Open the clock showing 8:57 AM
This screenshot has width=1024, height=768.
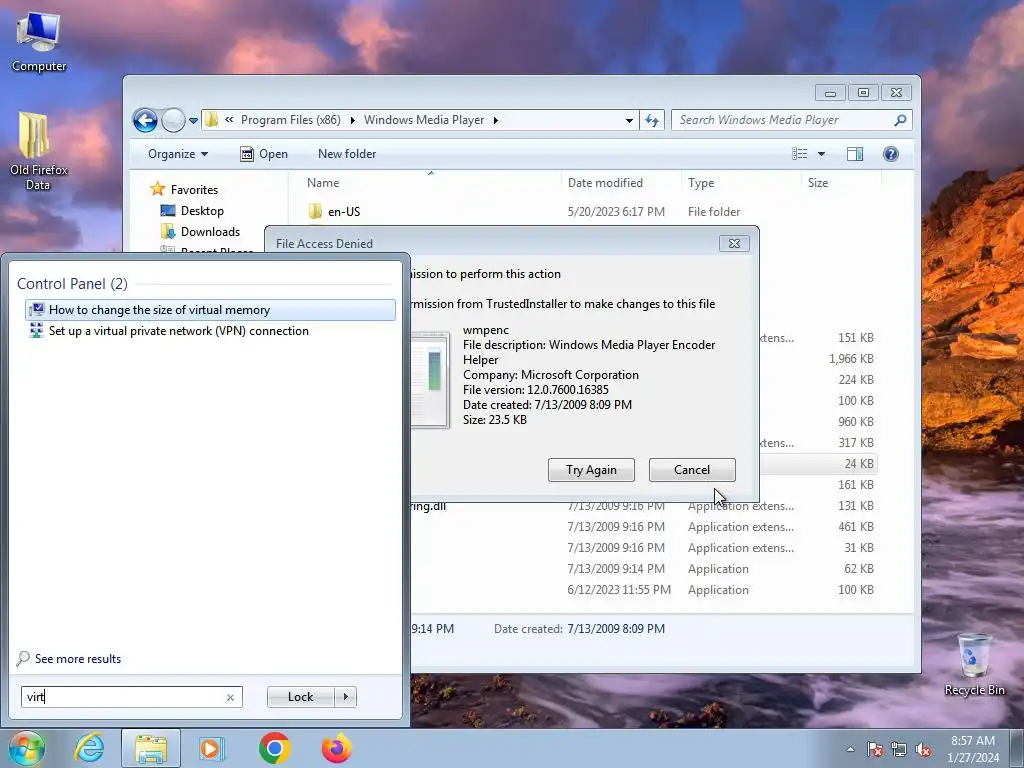coord(973,749)
